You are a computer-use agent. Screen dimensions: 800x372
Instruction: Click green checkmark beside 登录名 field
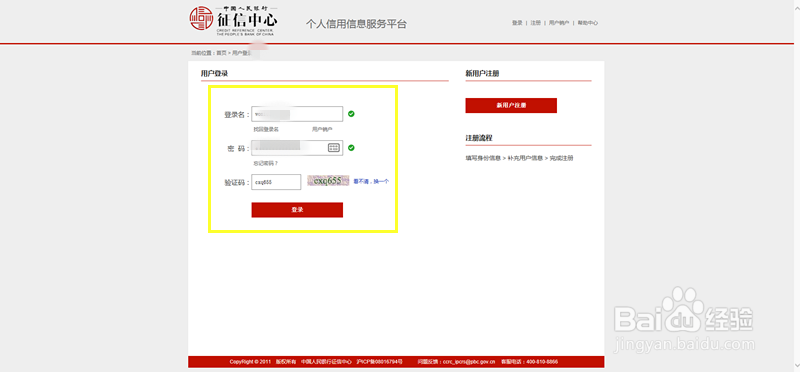pos(351,114)
